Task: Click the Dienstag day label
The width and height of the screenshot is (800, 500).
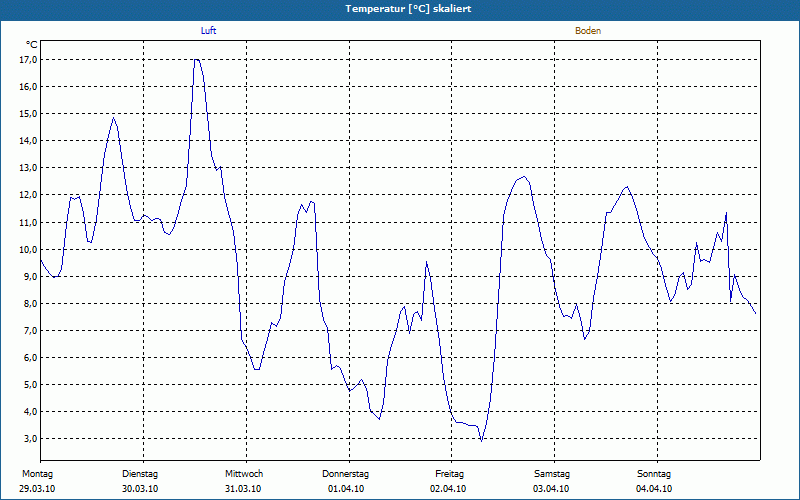Action: (x=140, y=474)
